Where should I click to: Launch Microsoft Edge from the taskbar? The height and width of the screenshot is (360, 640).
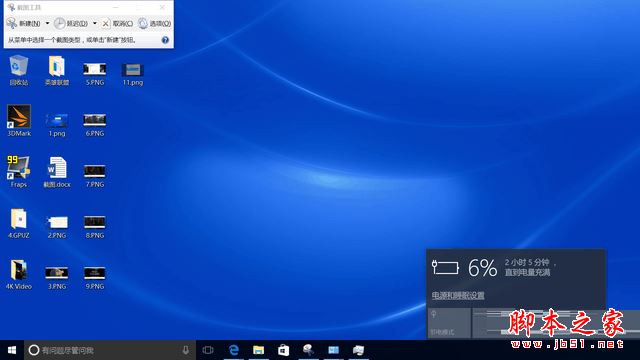pyautogui.click(x=233, y=350)
